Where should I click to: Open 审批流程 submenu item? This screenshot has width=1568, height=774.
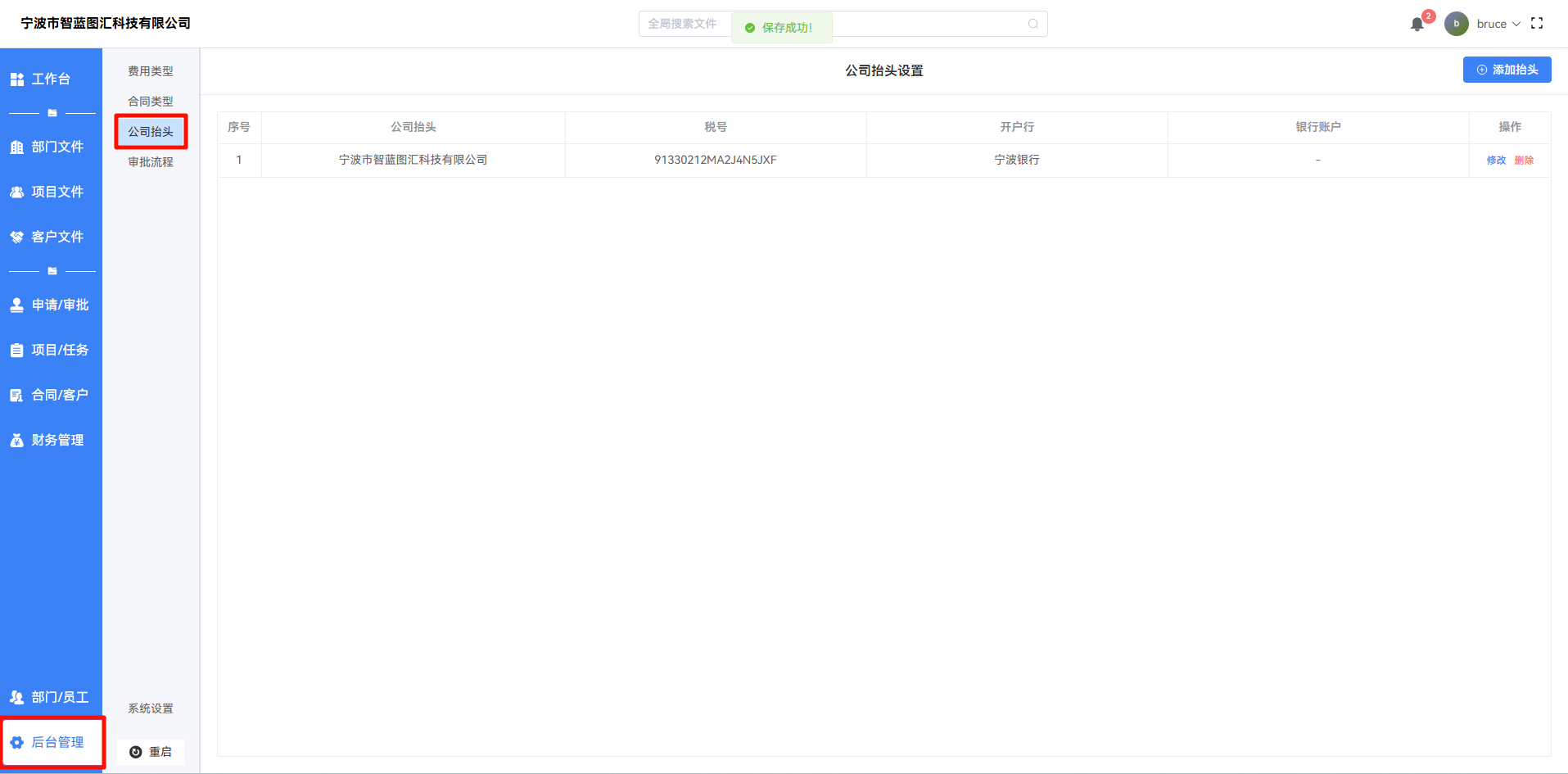(151, 162)
